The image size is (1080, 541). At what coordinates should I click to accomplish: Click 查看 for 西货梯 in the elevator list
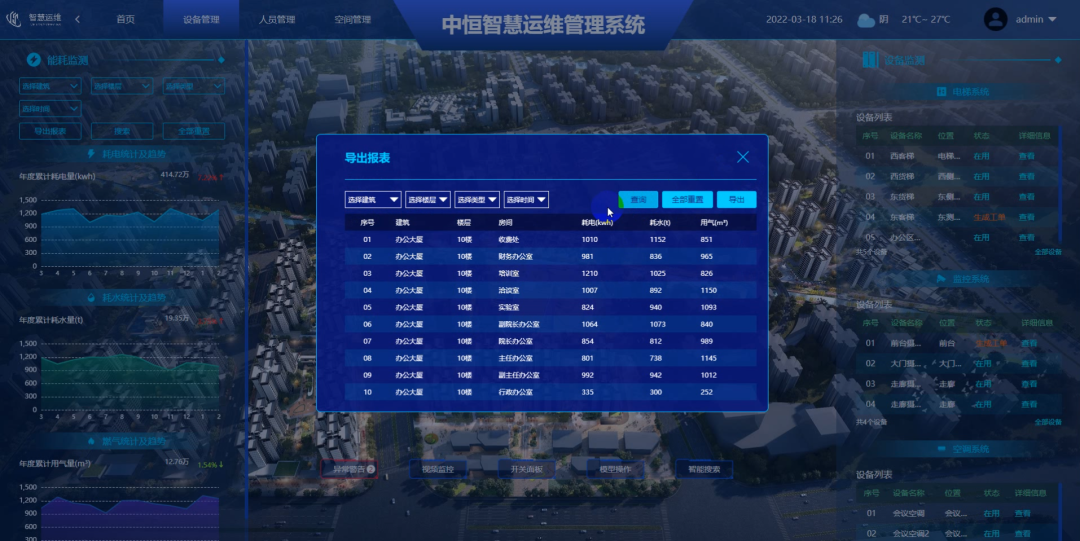pos(1026,176)
